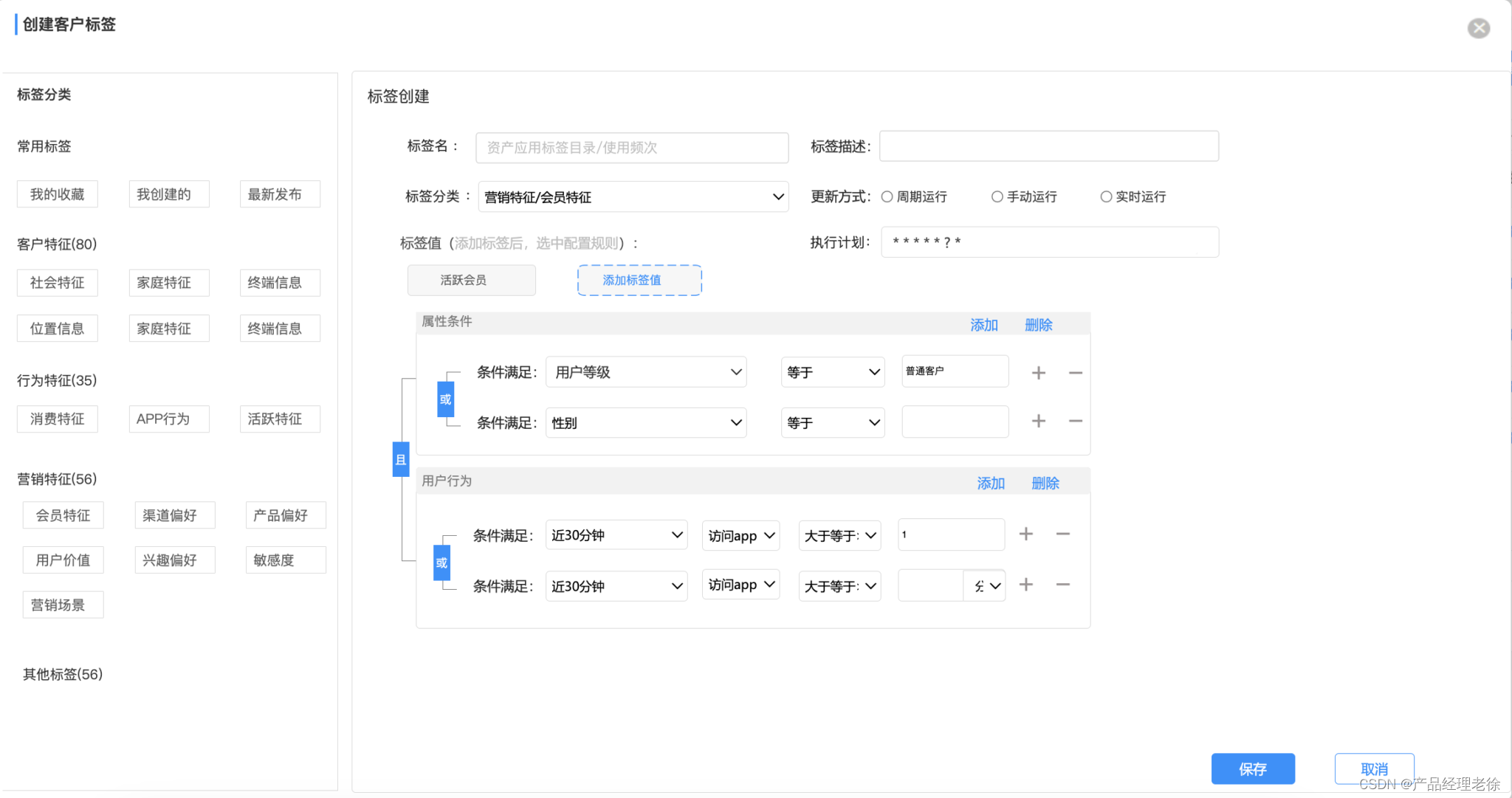This screenshot has height=798, width=1512.
Task: Open the first 访问app behavior dropdown
Action: [x=740, y=535]
